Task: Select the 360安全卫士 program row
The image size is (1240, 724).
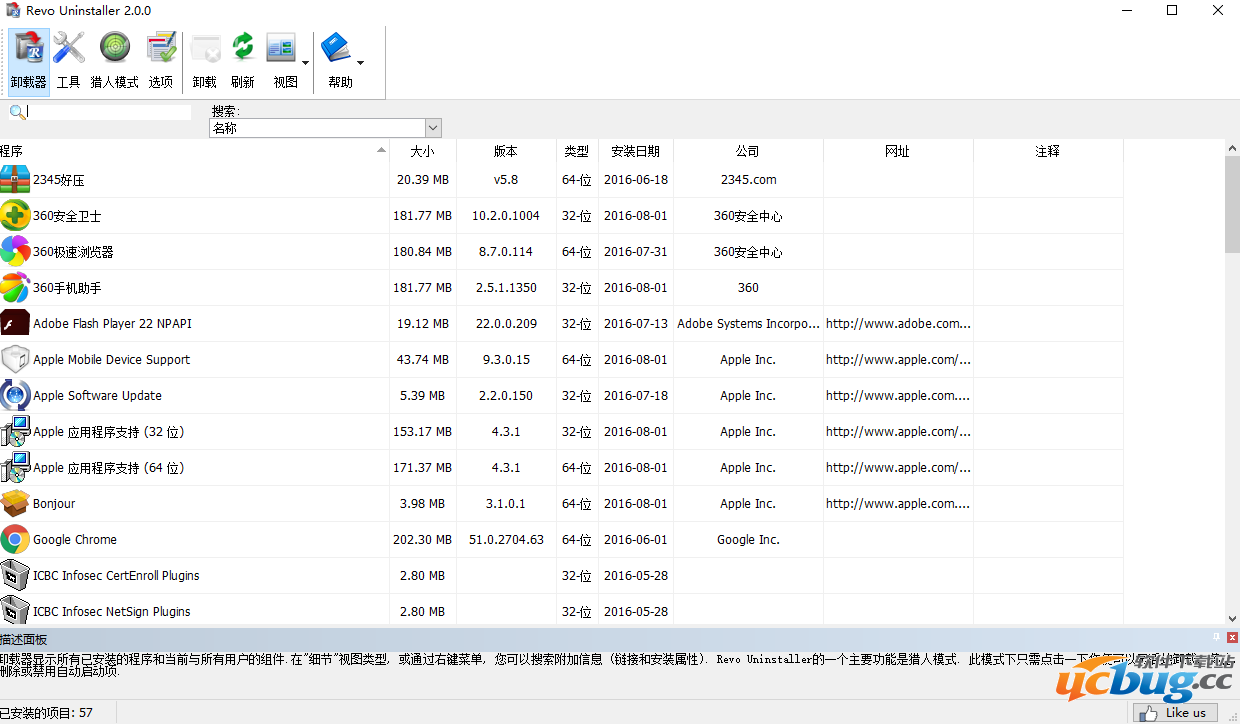Action: pos(67,216)
